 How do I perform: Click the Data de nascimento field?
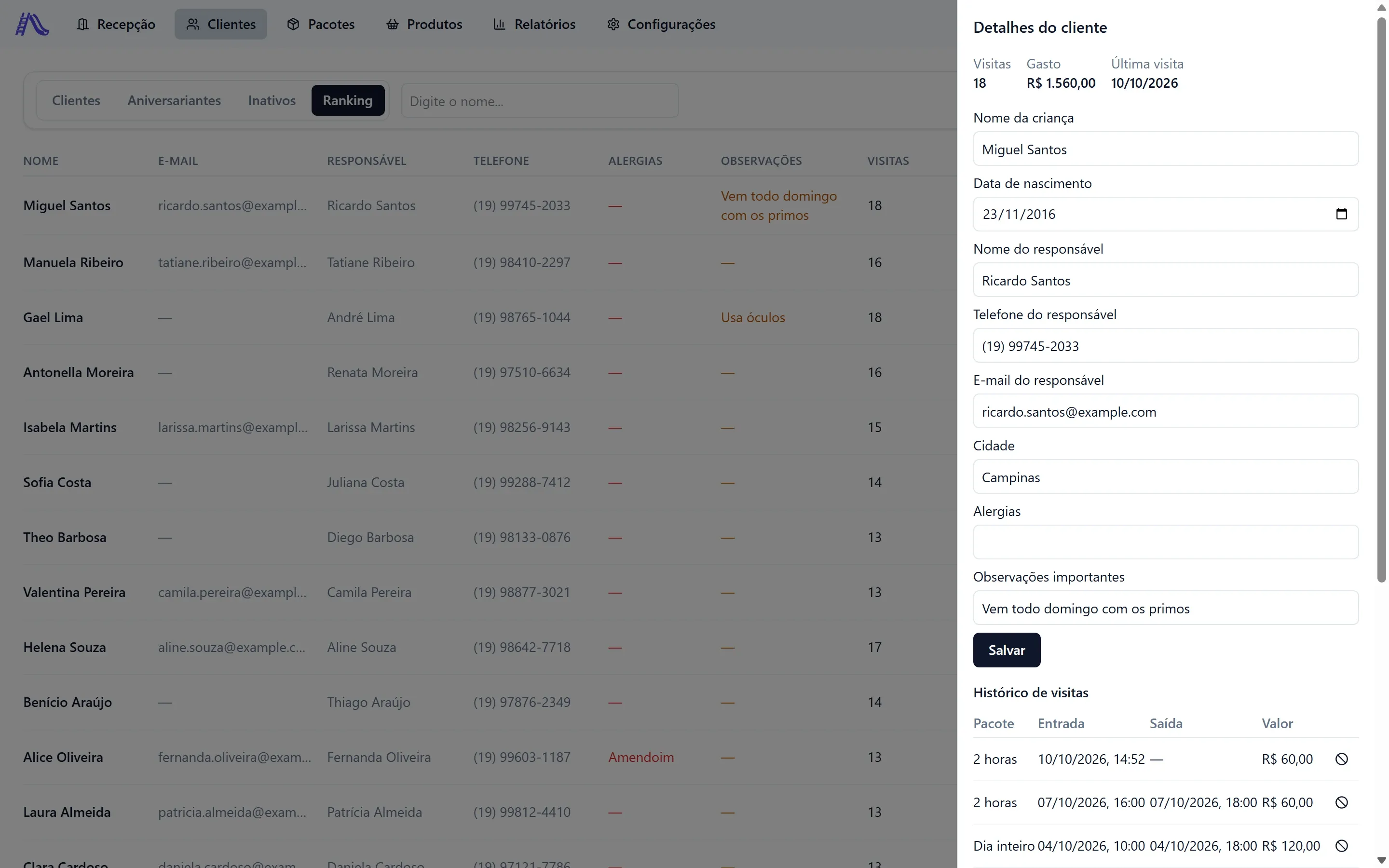(x=1166, y=214)
